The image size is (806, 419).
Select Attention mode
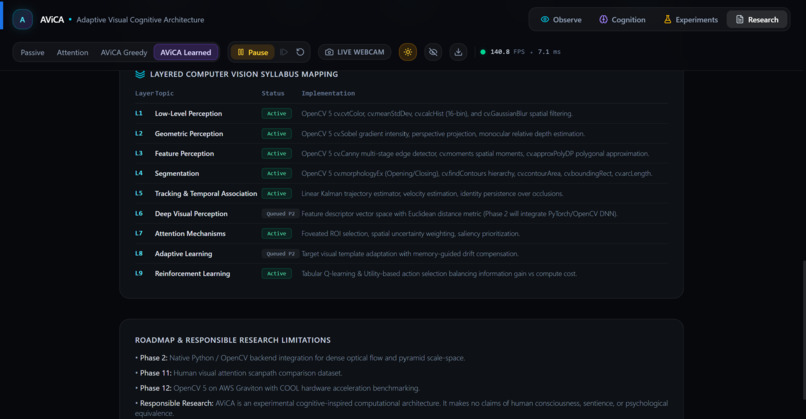72,52
